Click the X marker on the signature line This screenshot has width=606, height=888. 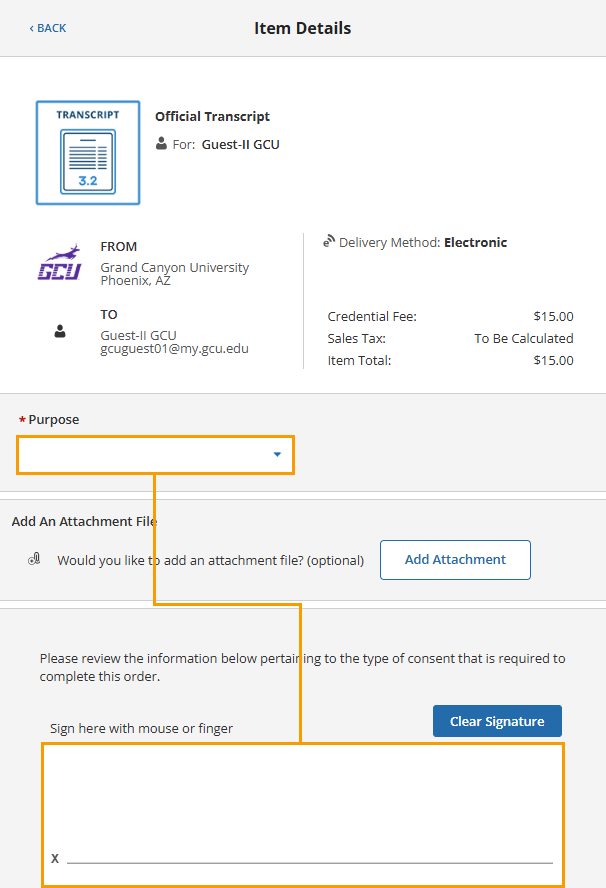point(55,859)
